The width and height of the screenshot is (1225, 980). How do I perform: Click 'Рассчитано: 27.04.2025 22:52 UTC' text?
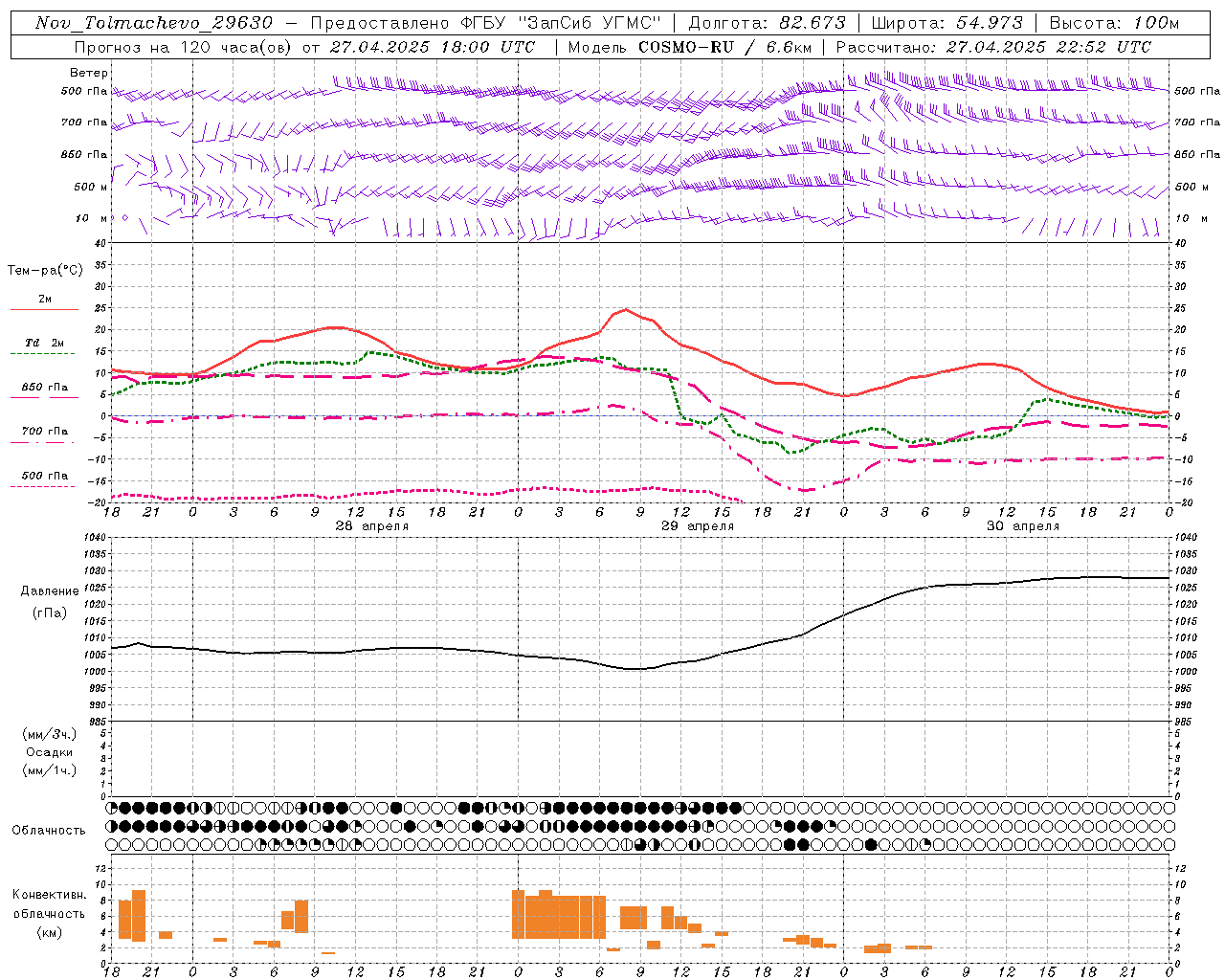(x=993, y=47)
